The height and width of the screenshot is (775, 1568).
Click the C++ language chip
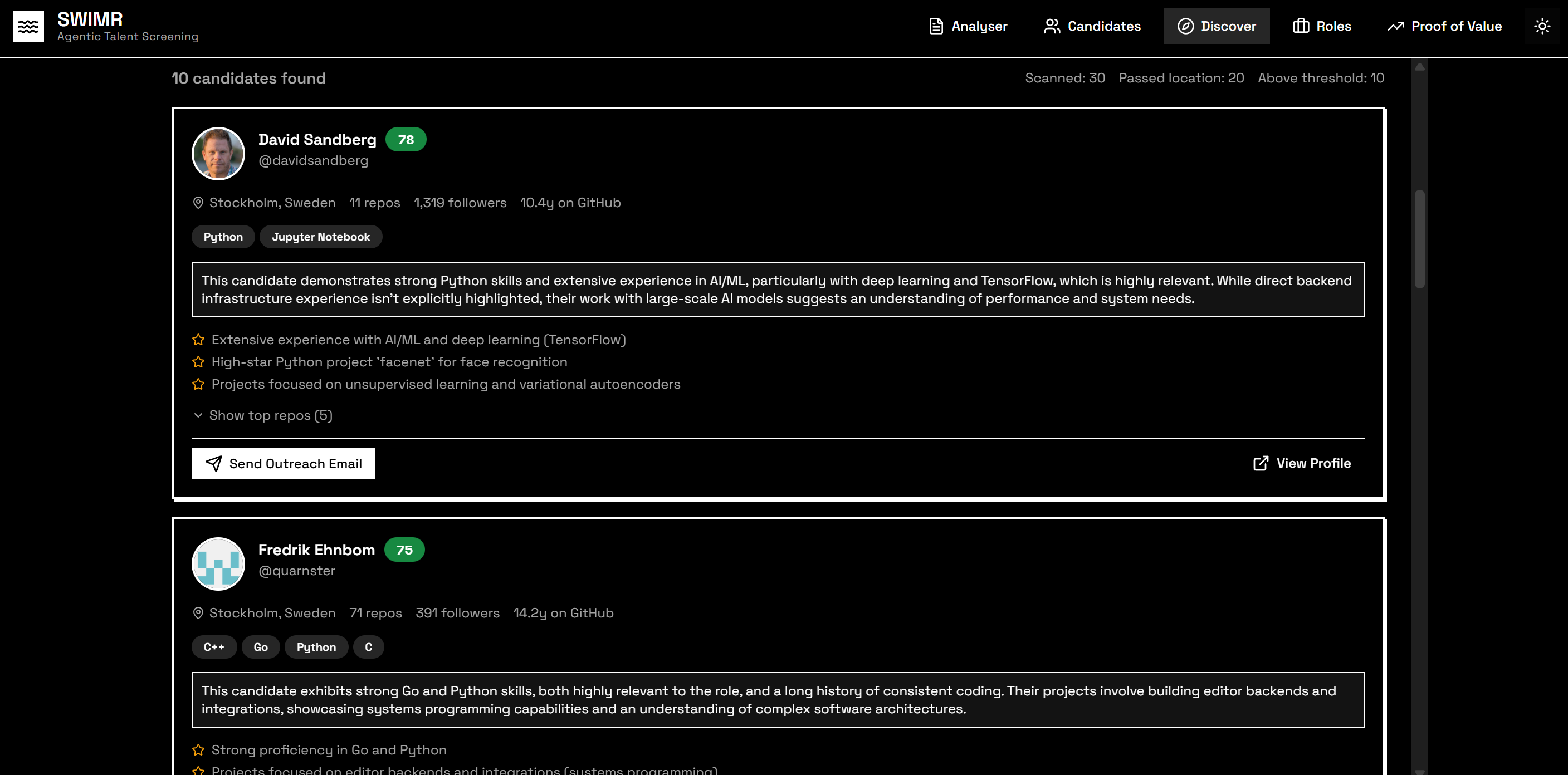point(214,648)
